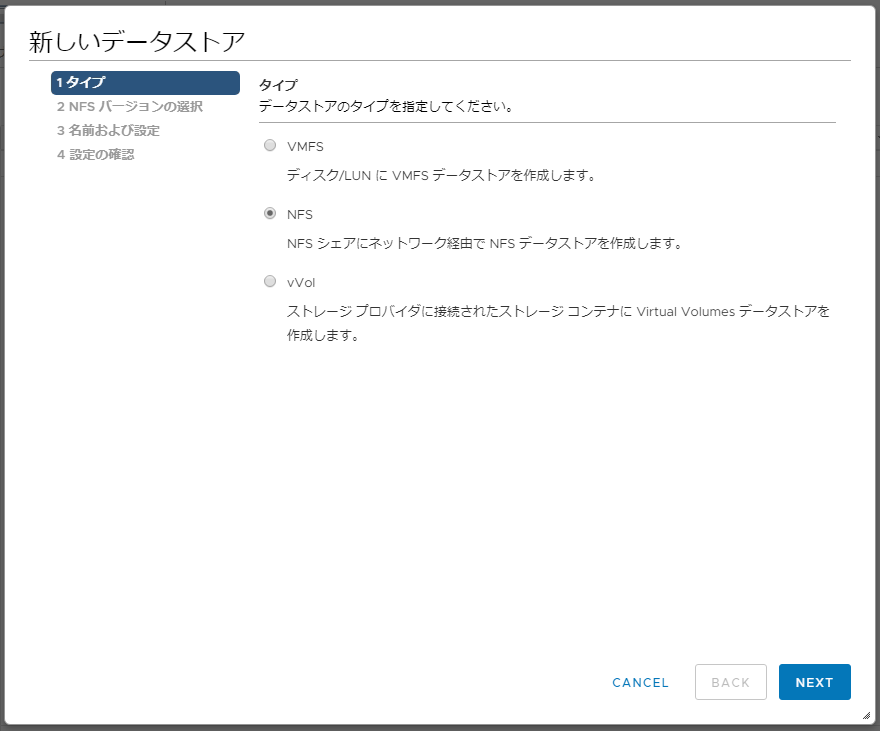
Task: Click the text ディスク/LUN に VMFS データストアを作成します
Action: pos(441,176)
